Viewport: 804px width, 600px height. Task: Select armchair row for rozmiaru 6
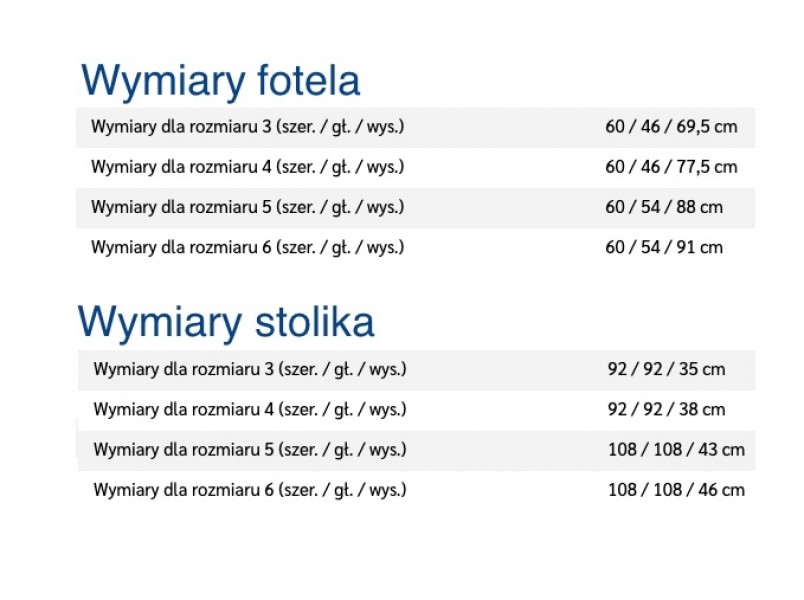point(415,247)
